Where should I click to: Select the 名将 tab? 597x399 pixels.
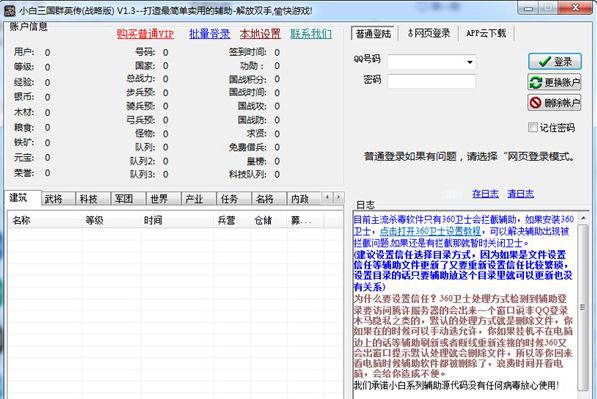tap(269, 199)
